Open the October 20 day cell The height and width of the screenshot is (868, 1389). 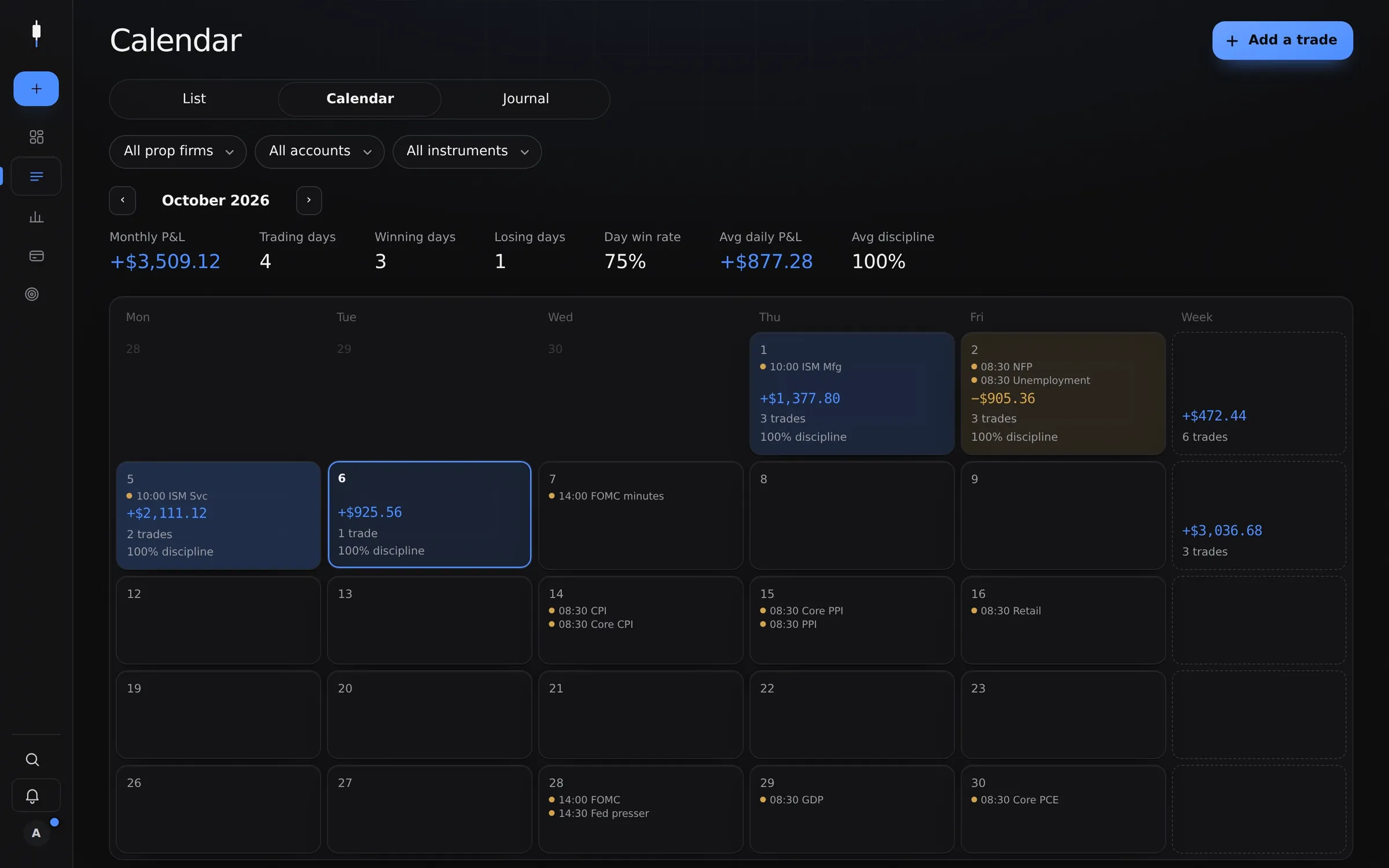pos(429,715)
